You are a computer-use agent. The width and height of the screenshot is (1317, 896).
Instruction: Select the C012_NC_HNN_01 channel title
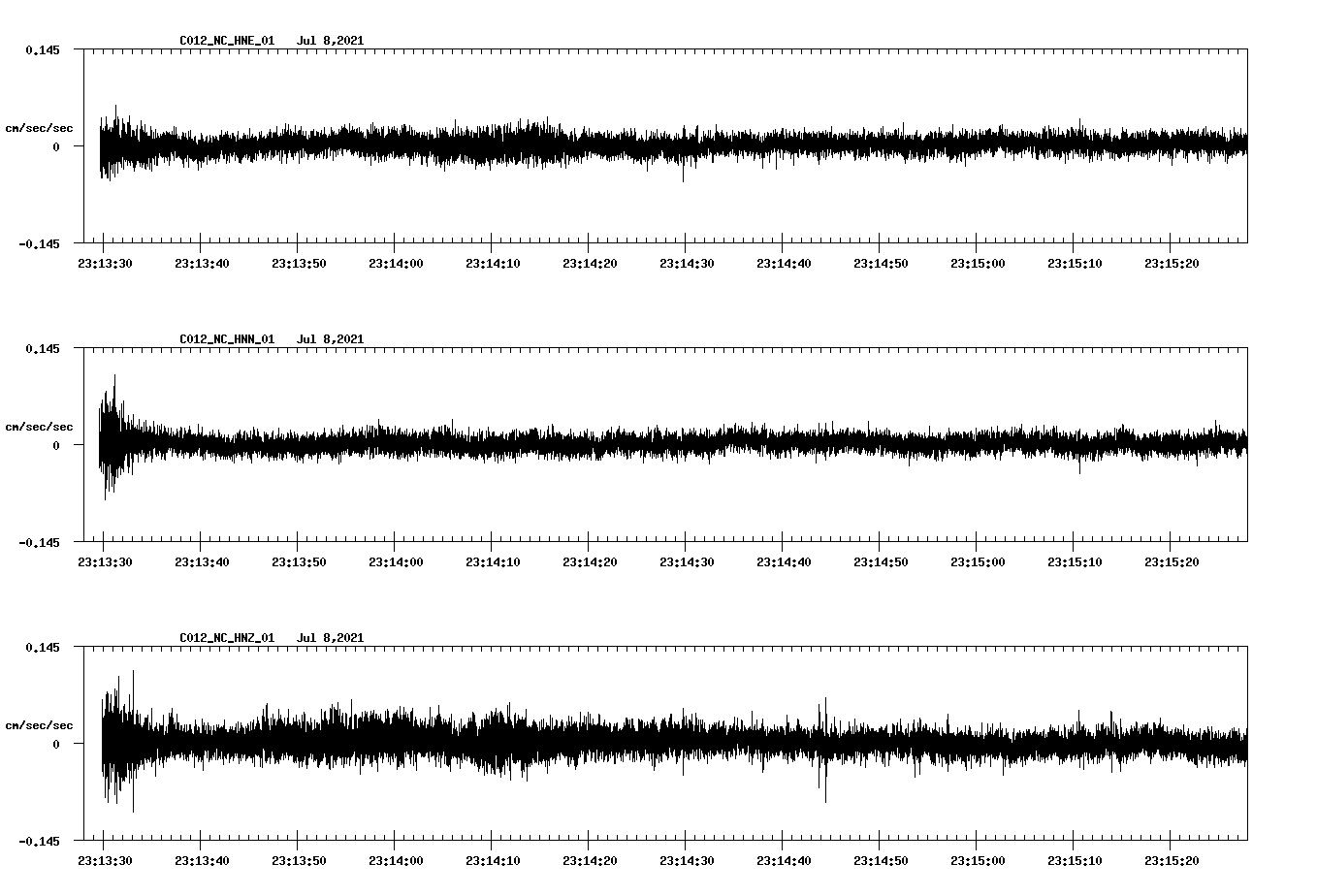tap(225, 338)
